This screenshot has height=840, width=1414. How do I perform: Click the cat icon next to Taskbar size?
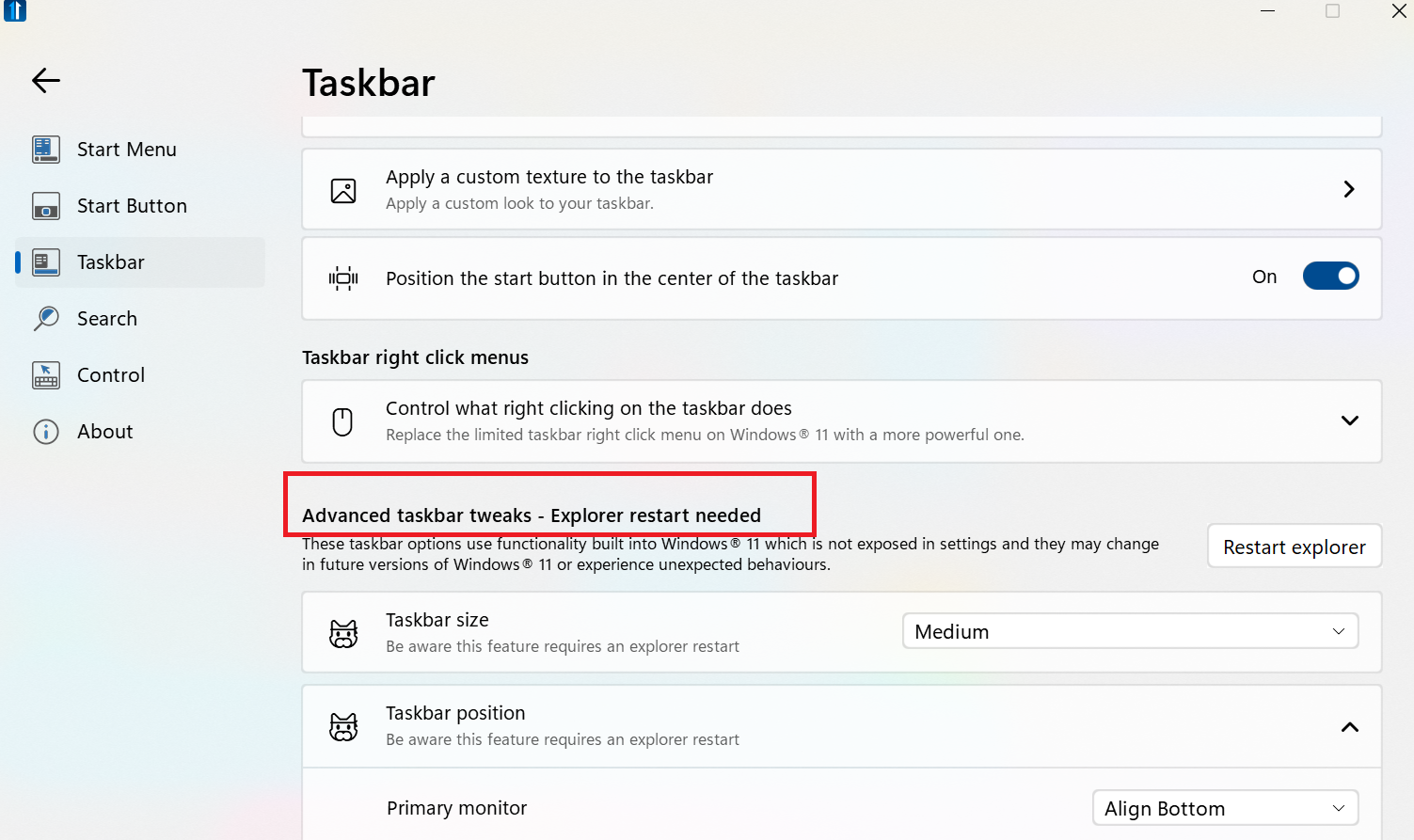[x=343, y=633]
